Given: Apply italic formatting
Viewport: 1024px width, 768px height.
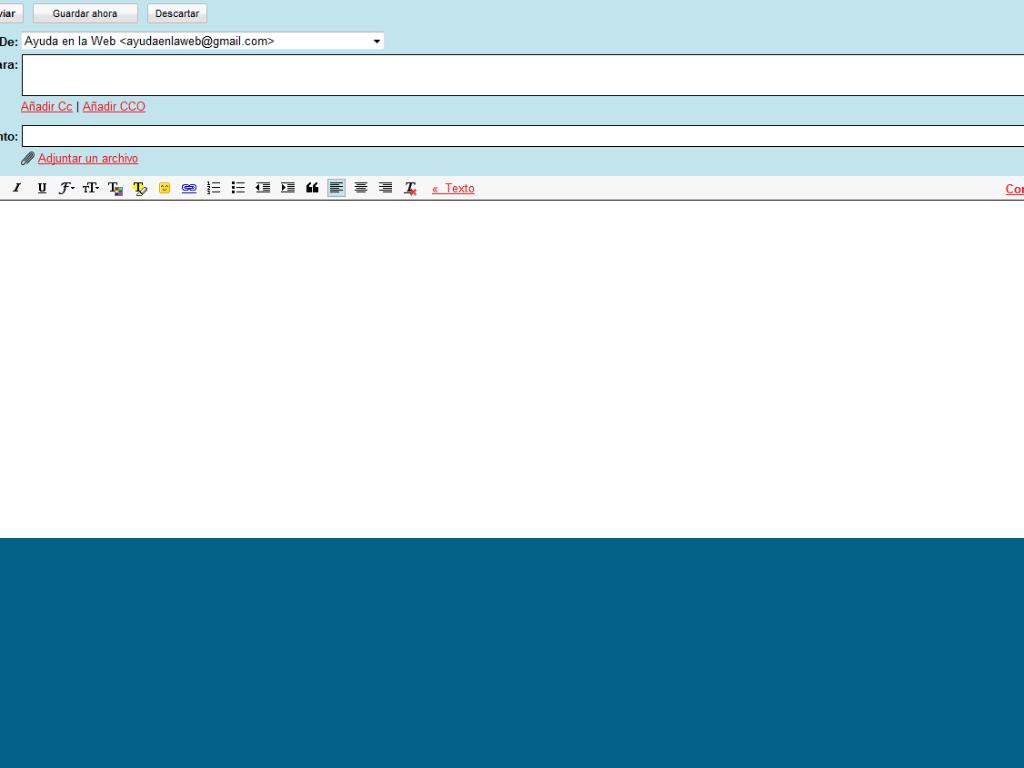Looking at the screenshot, I should (x=17, y=188).
